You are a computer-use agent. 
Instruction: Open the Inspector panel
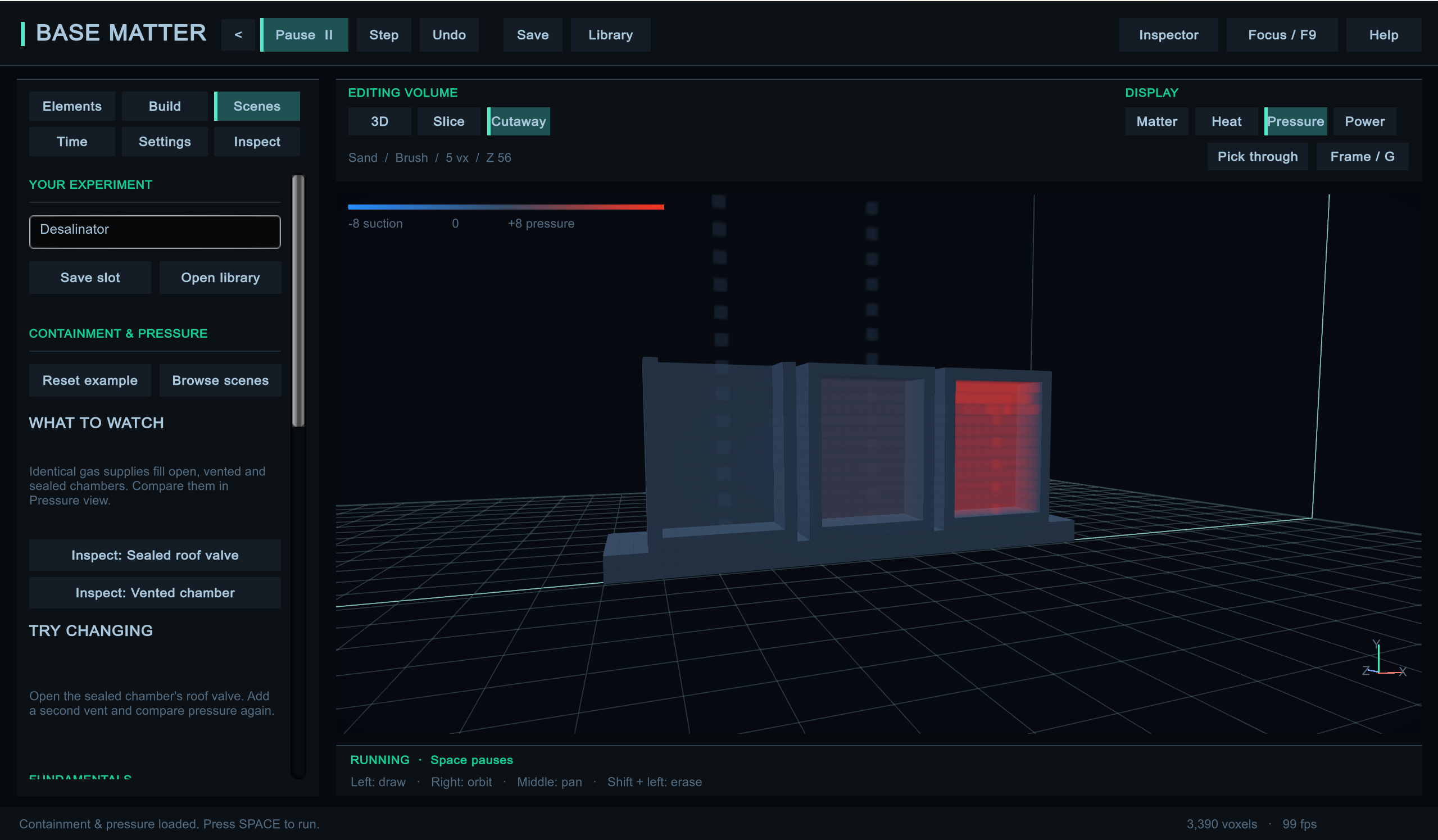(1168, 35)
